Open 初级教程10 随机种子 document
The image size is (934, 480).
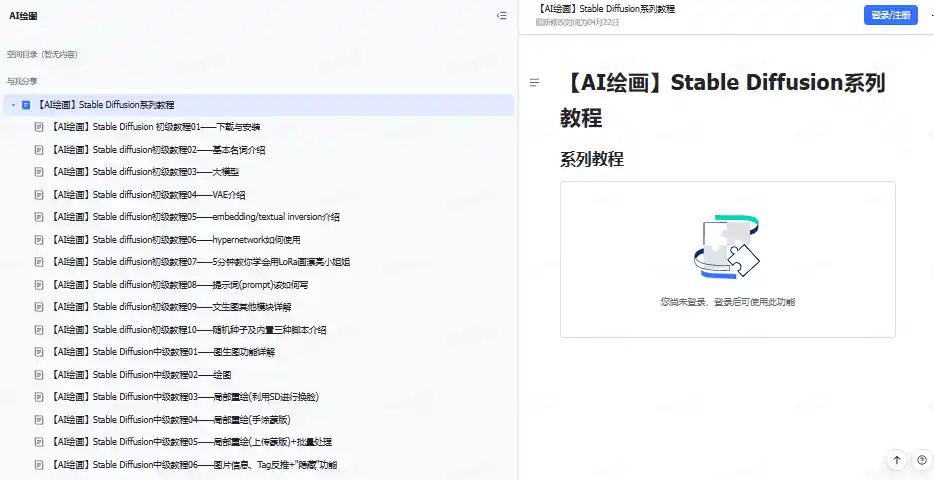tap(188, 329)
